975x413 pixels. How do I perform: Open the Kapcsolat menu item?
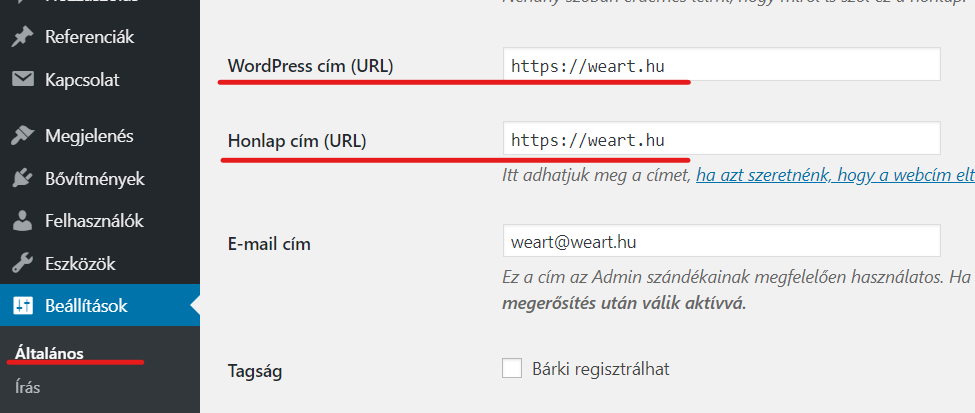coord(81,79)
